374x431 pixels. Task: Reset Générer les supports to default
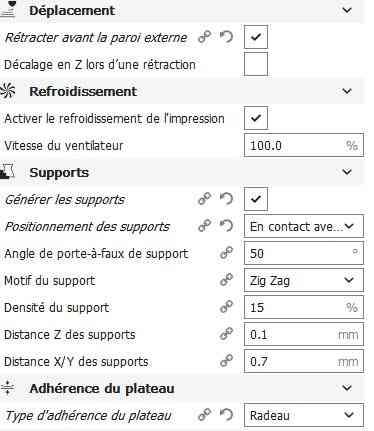(x=226, y=199)
